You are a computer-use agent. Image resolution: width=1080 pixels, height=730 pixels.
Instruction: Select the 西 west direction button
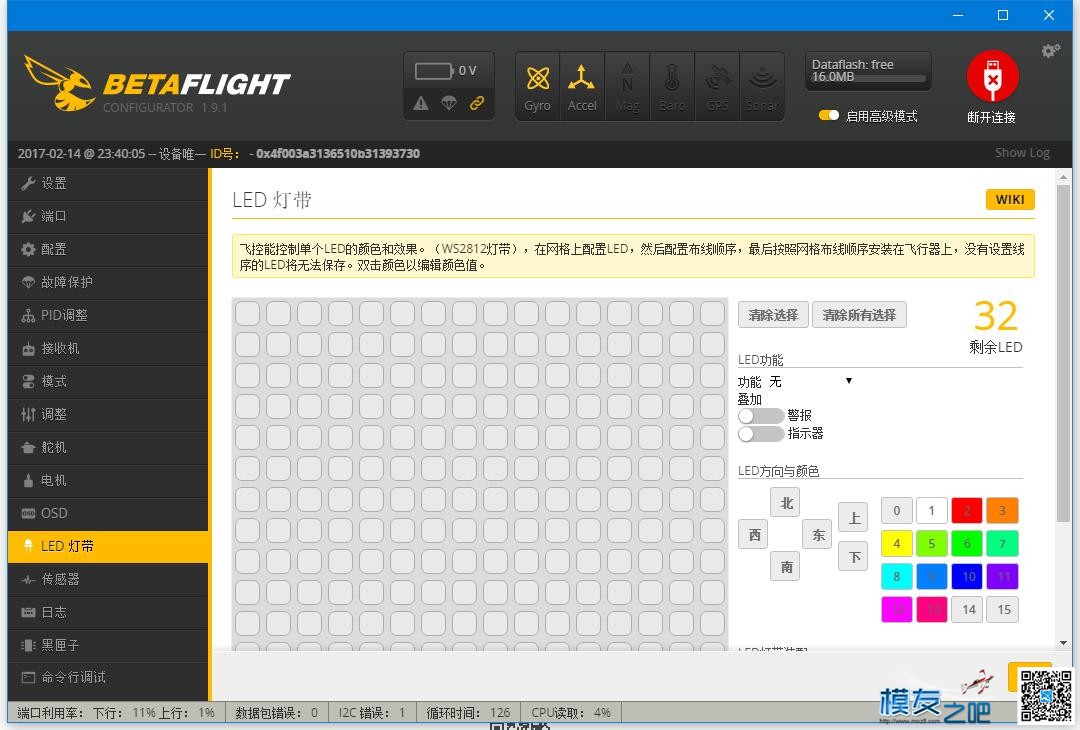754,534
